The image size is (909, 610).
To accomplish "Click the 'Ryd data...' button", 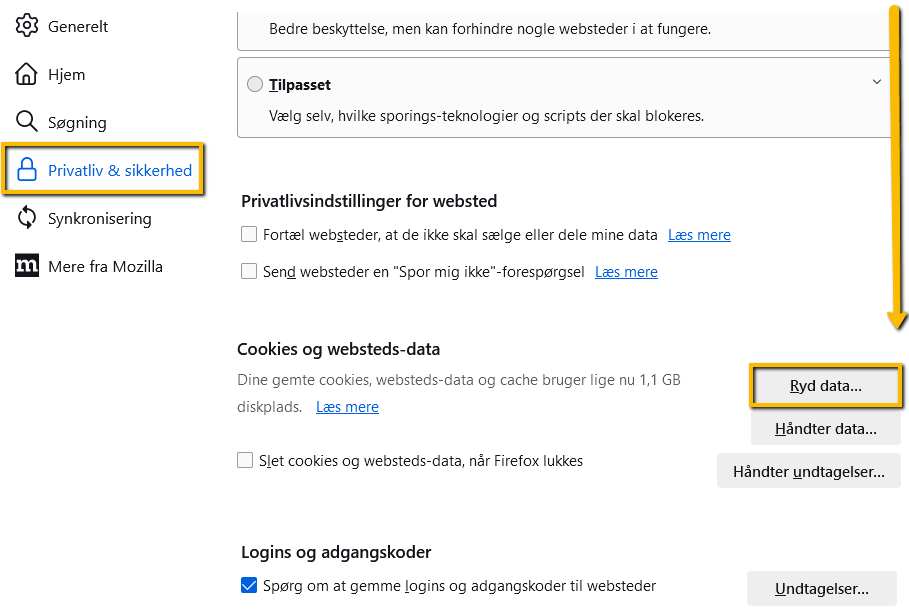I will [x=826, y=386].
